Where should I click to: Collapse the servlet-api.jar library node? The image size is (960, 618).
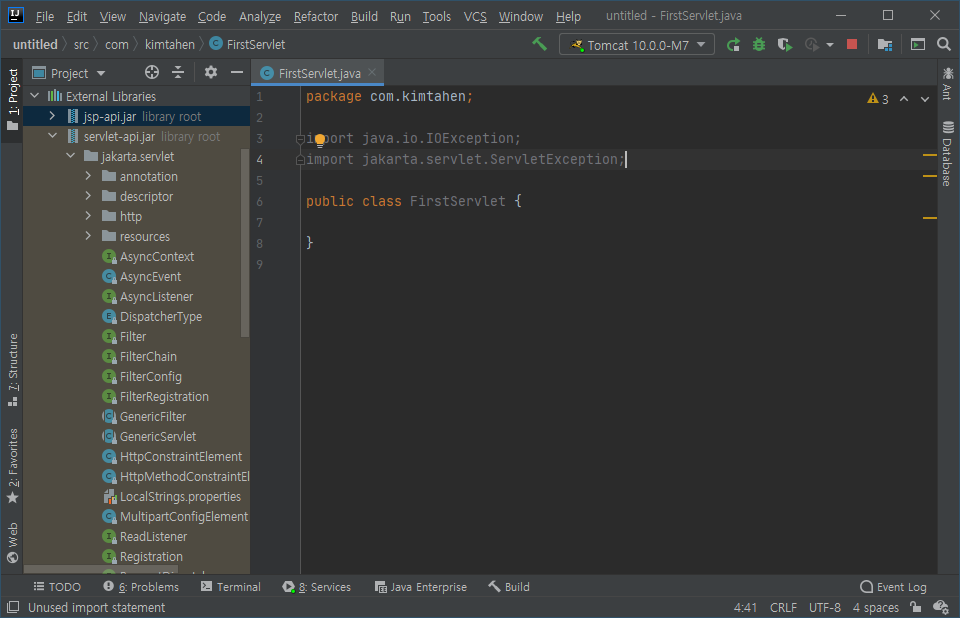tap(52, 136)
